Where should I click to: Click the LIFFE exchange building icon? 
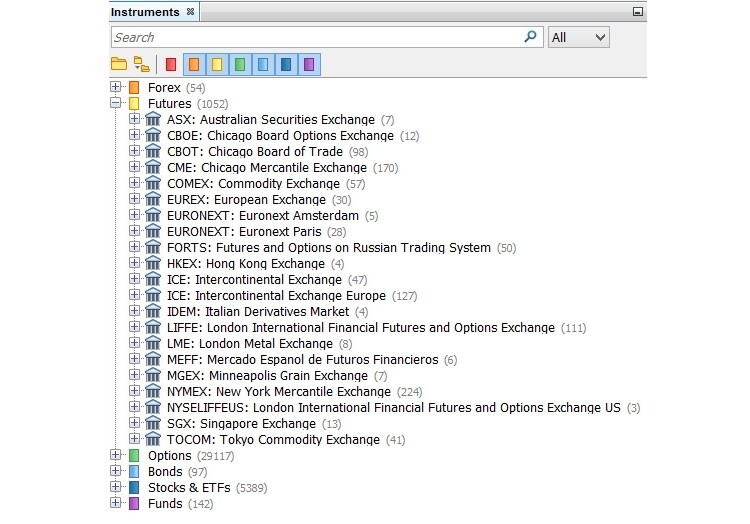pyautogui.click(x=153, y=327)
